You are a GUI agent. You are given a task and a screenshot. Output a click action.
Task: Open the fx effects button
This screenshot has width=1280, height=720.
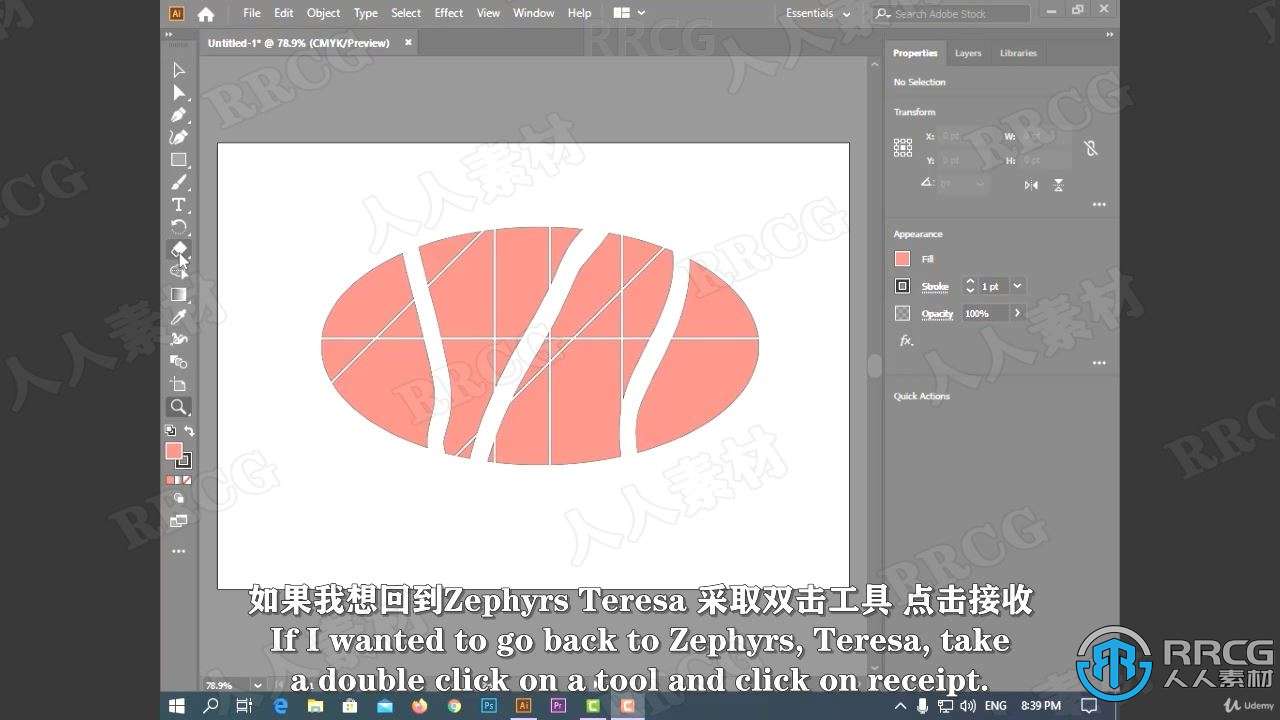pos(906,340)
